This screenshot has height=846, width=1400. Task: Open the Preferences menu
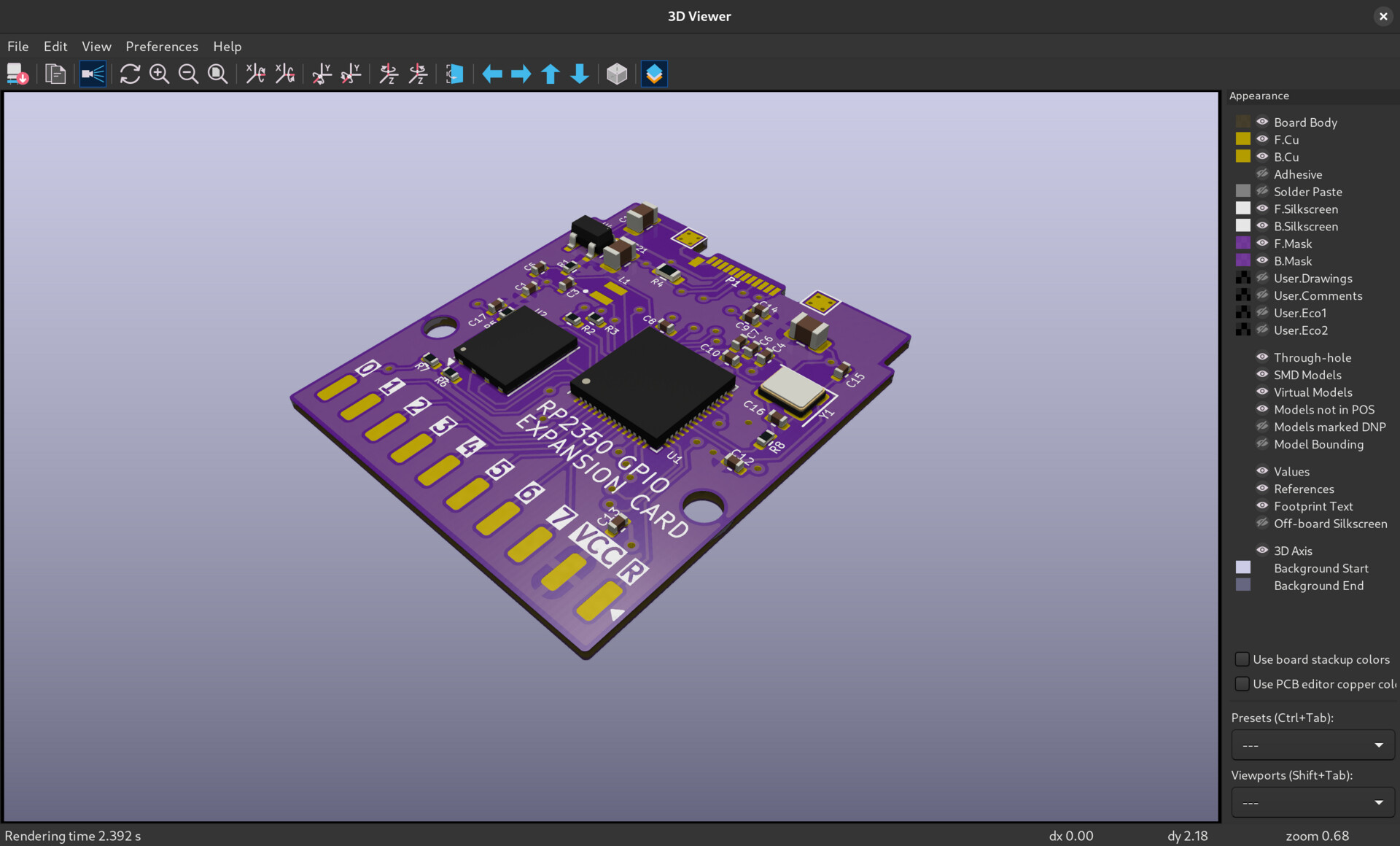coord(162,46)
